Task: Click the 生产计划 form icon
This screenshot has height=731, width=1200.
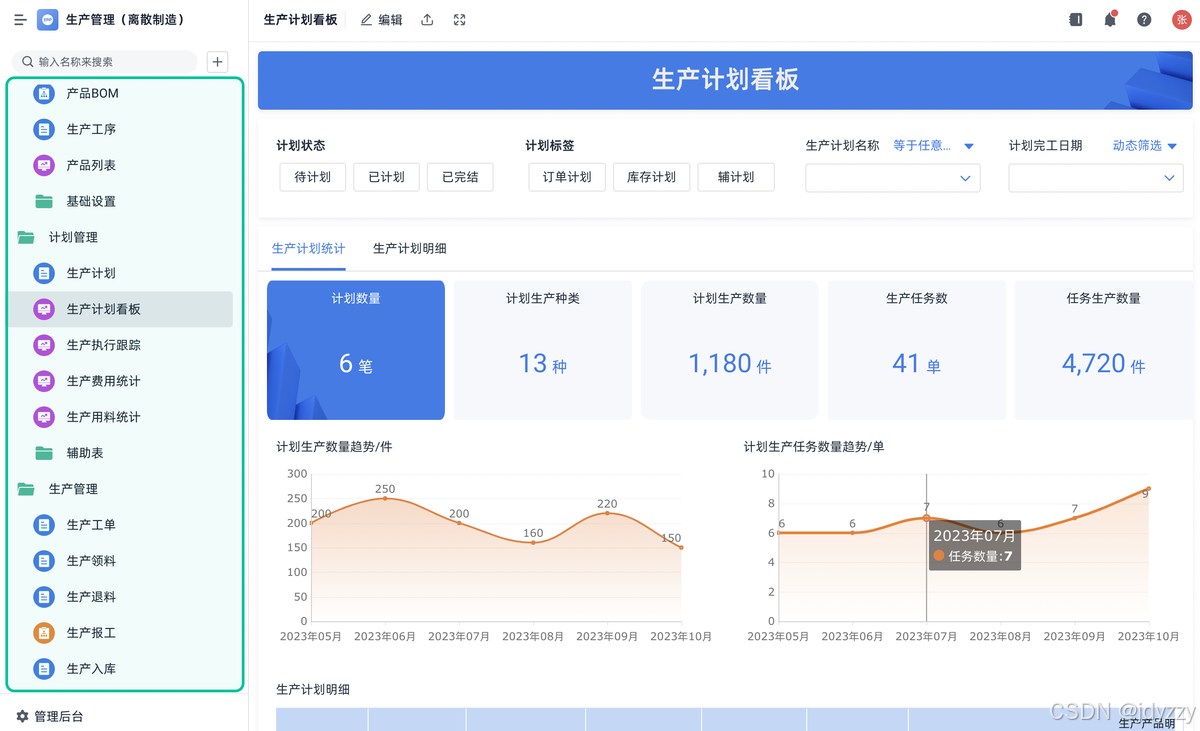Action: (44, 273)
